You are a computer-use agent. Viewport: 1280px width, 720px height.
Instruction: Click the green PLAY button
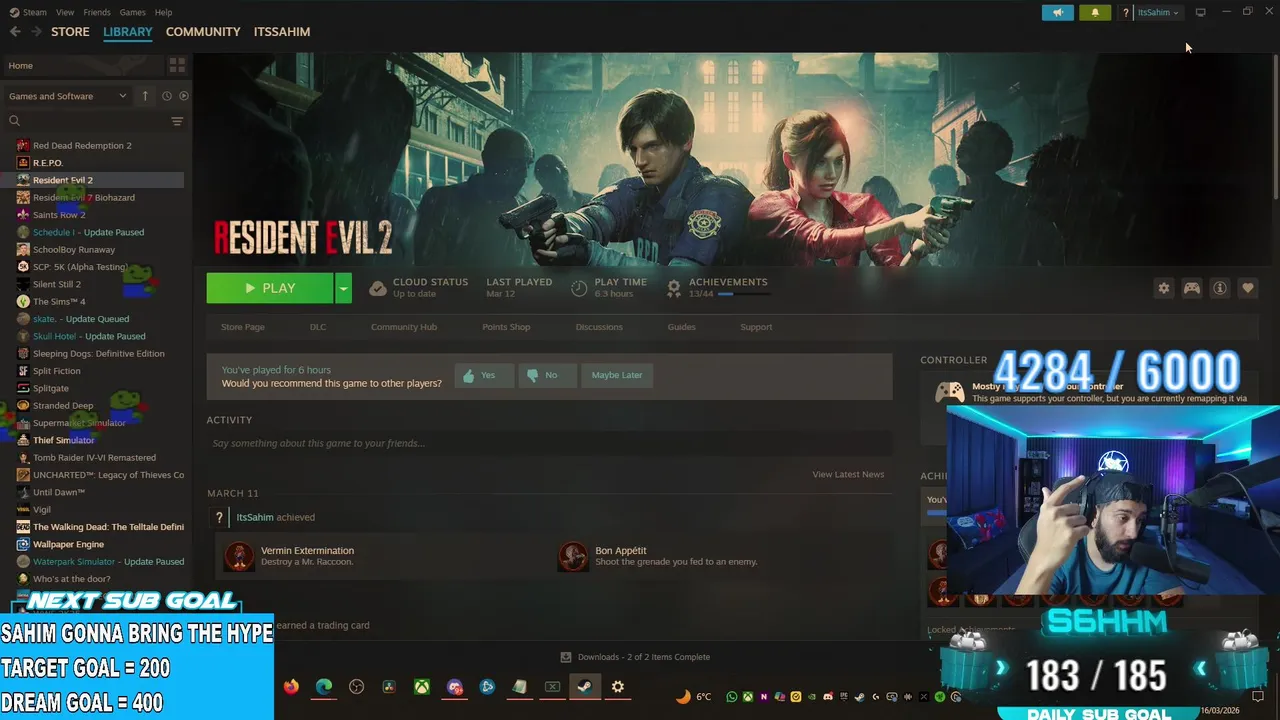click(x=270, y=288)
